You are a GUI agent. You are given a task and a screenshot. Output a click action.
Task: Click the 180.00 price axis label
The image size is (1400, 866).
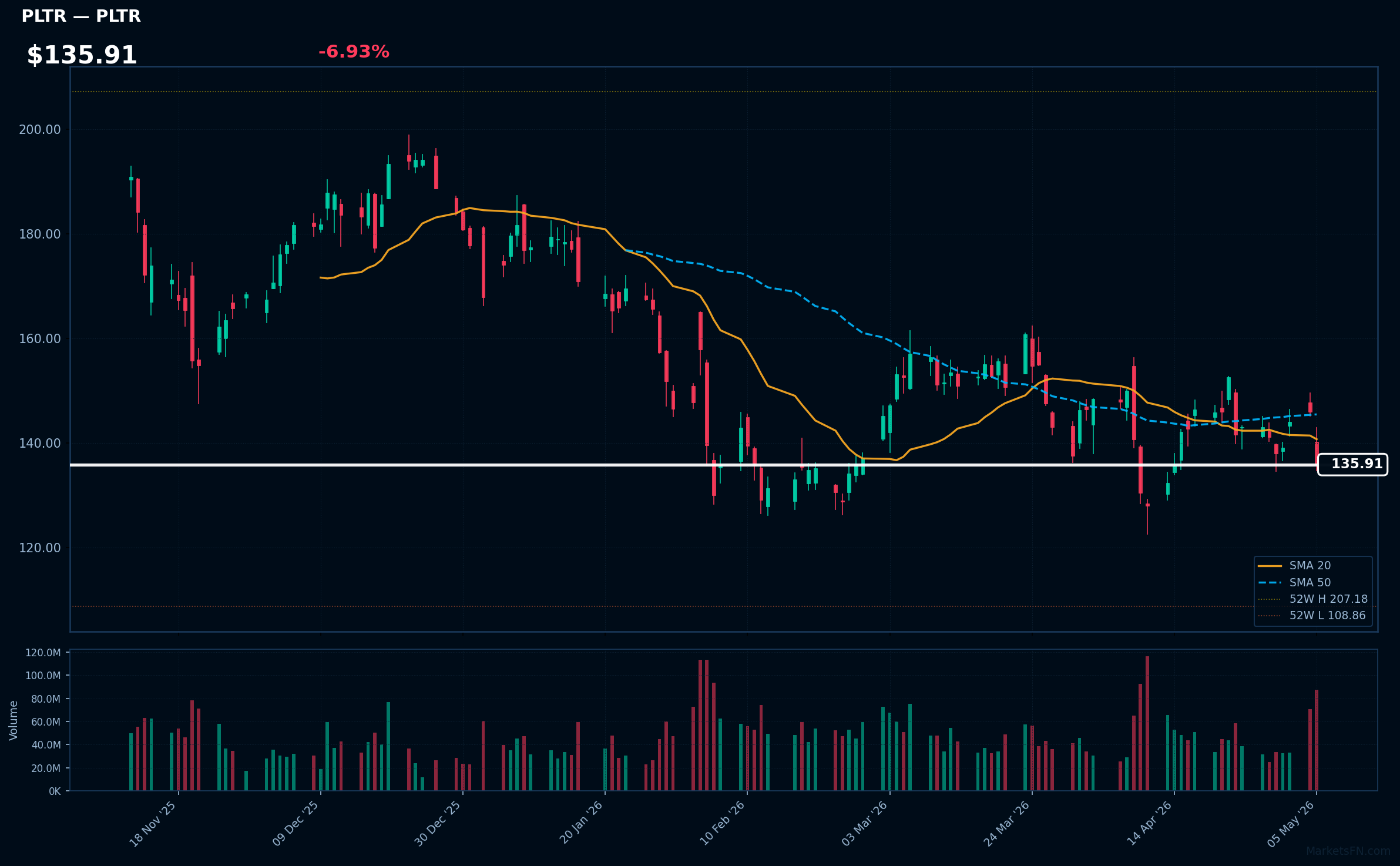click(40, 234)
